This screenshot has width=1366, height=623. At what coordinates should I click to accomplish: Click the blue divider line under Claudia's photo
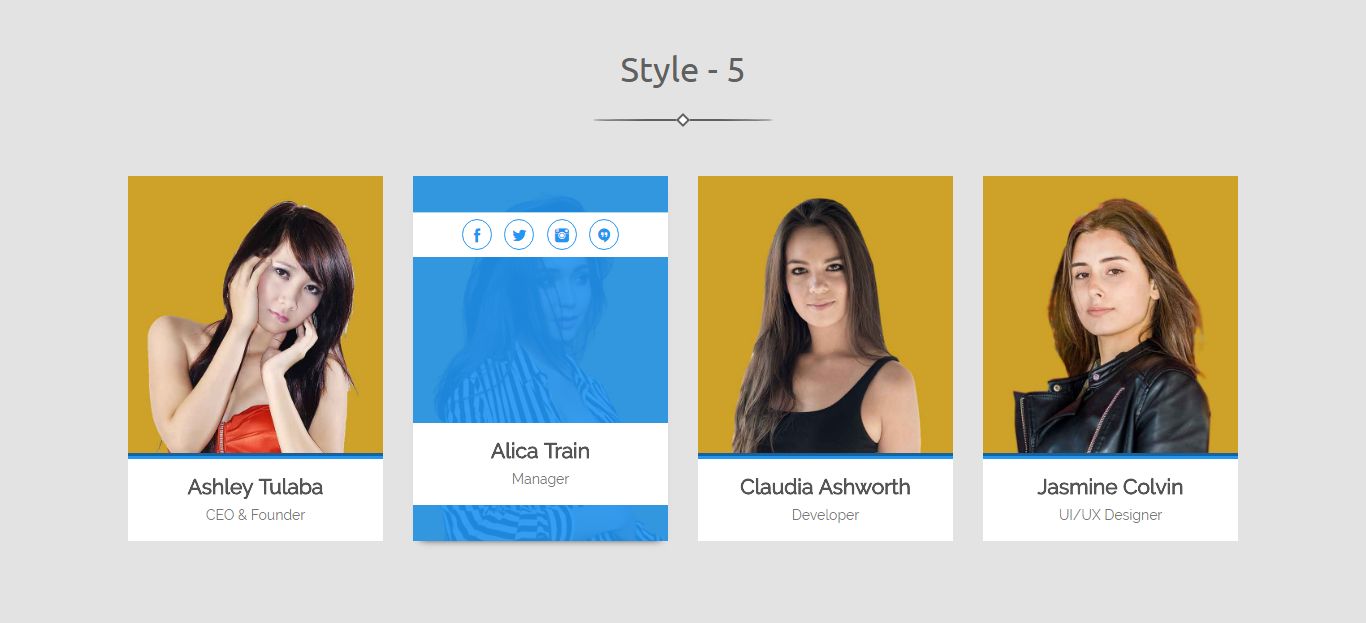[825, 456]
